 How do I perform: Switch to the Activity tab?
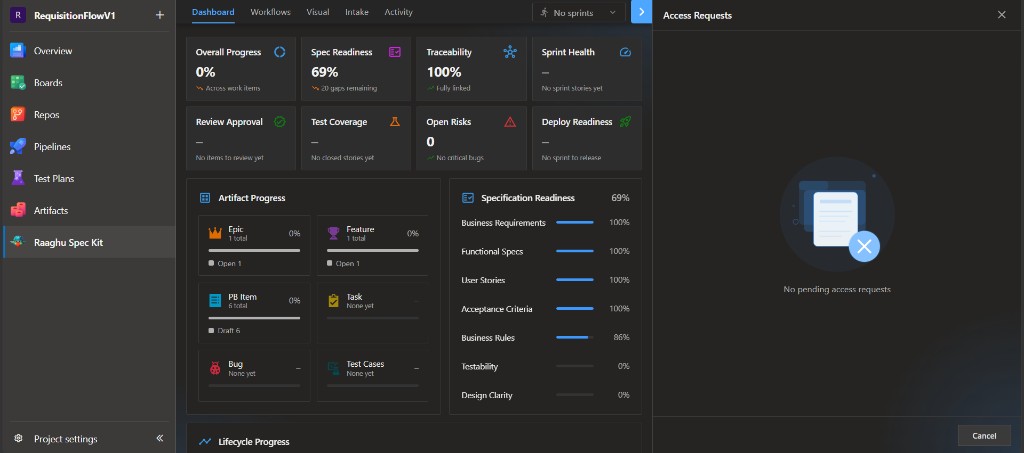[x=398, y=12]
